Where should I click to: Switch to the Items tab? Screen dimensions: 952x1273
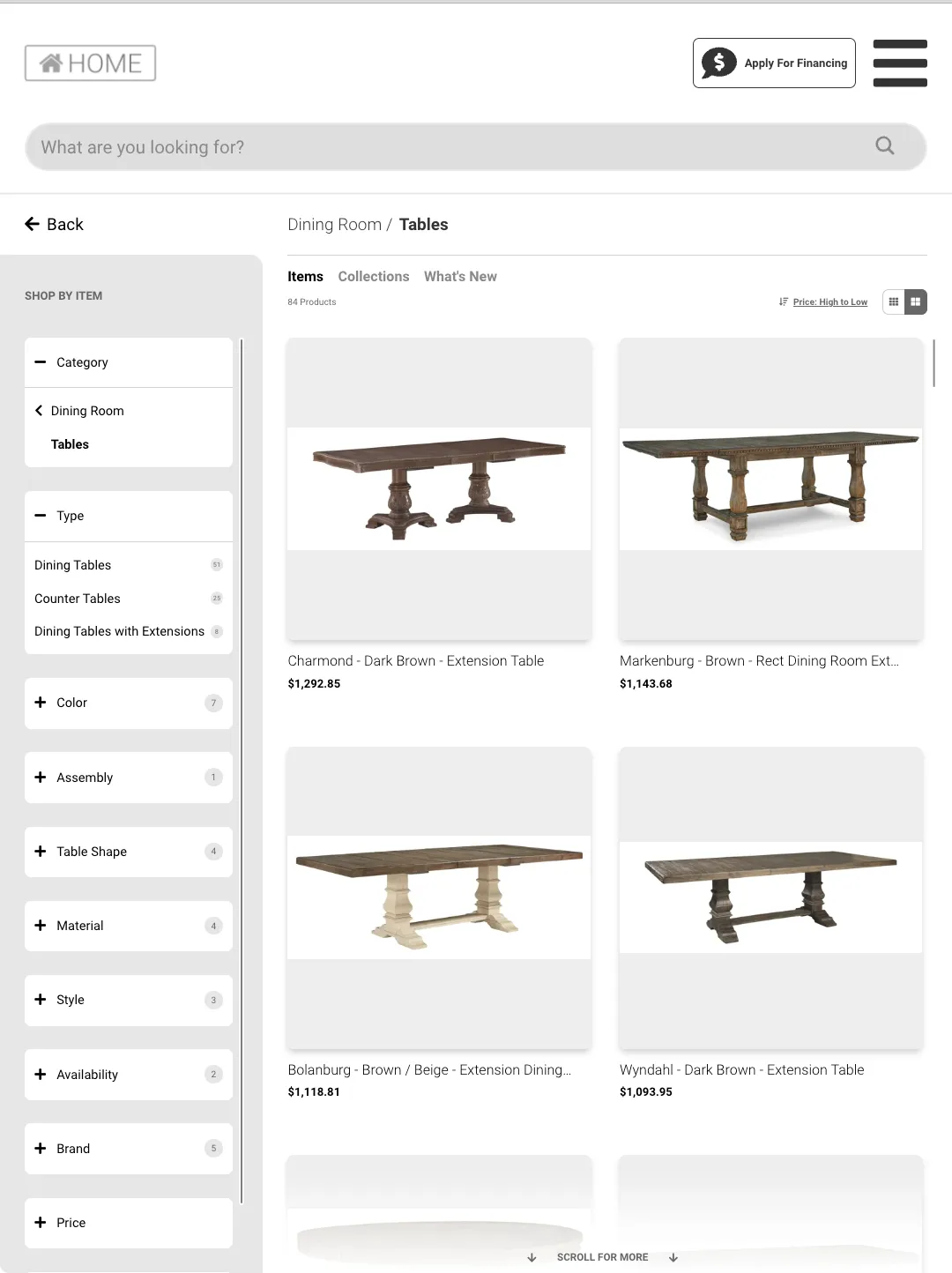click(305, 277)
